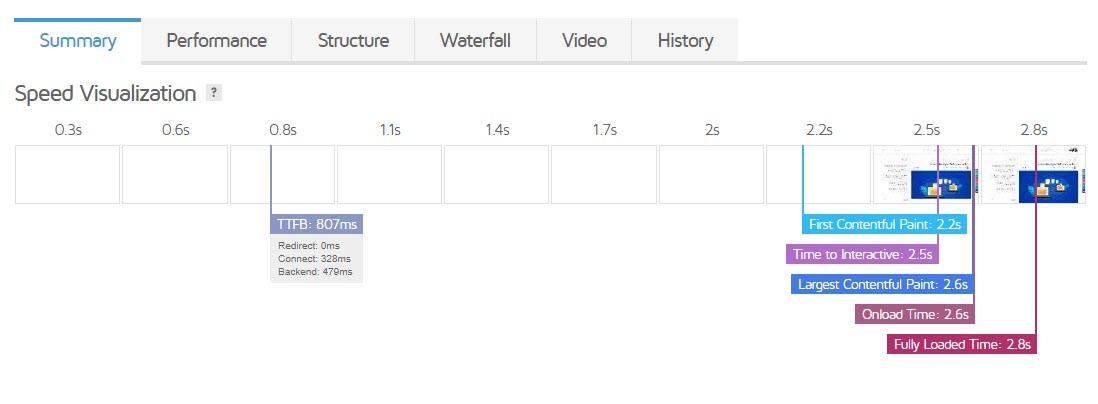This screenshot has height=404, width=1098.
Task: Click the First Contentful Paint 2.2s label
Action: coord(884,224)
